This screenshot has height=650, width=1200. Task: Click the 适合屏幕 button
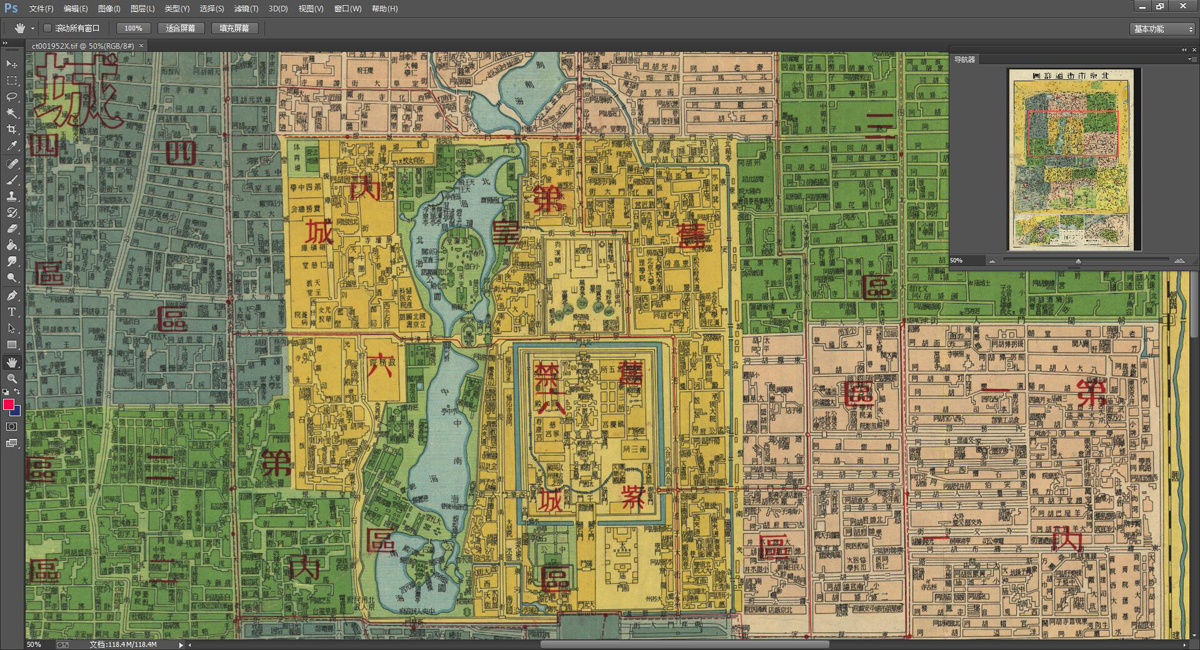(x=181, y=28)
